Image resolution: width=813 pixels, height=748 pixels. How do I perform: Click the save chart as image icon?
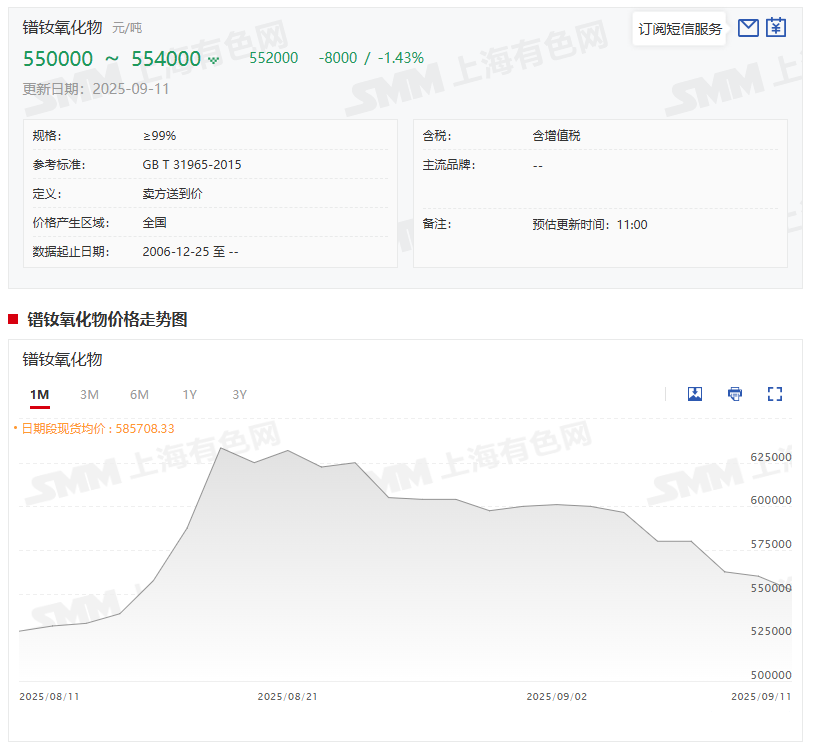[695, 394]
